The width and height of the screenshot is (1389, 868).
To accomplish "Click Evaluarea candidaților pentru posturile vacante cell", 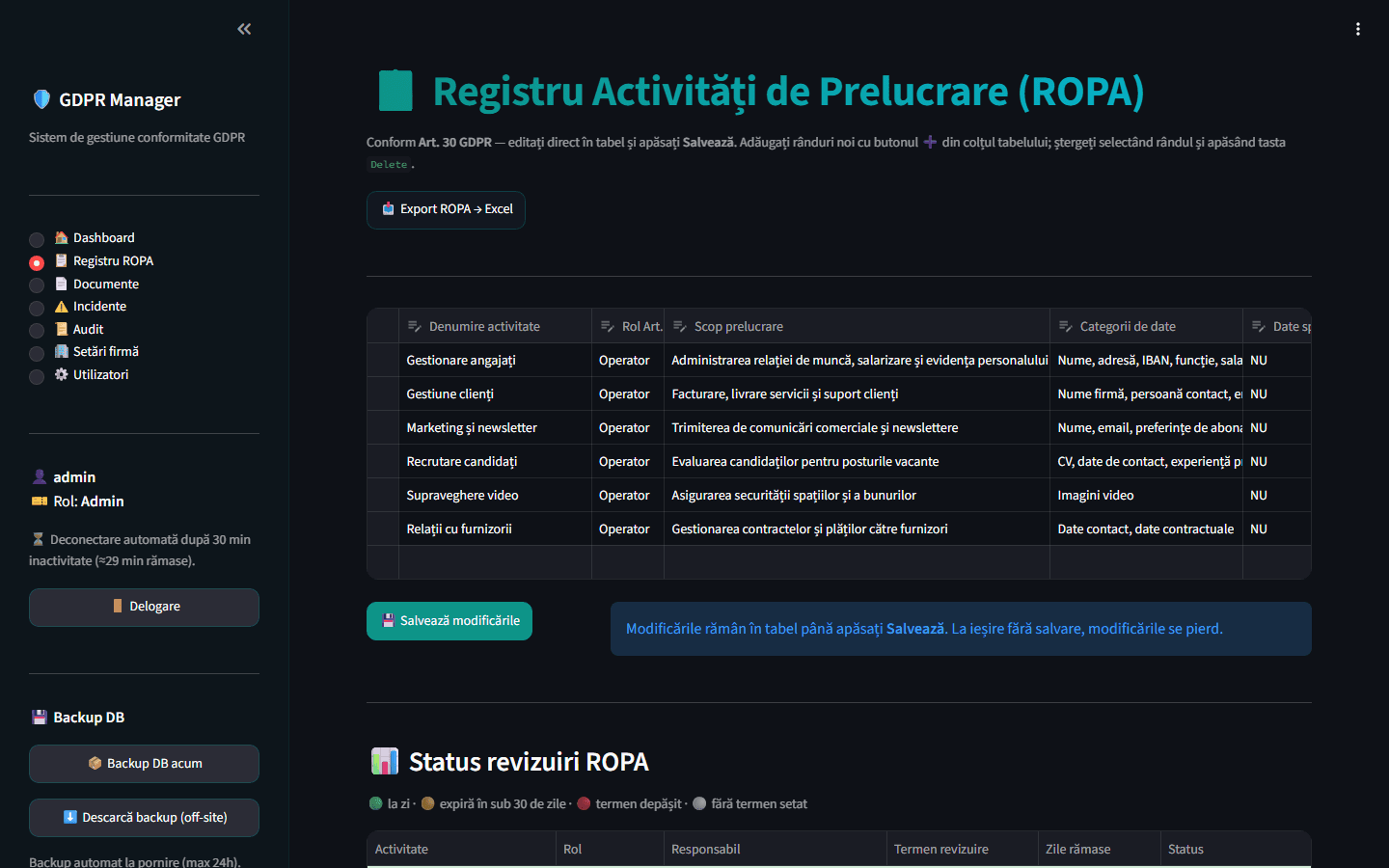I will pos(857,461).
